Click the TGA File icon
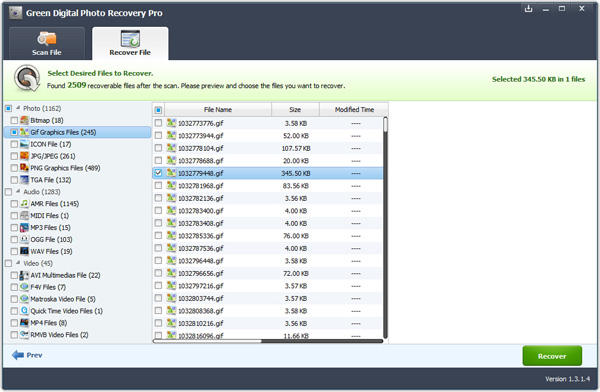The height and width of the screenshot is (392, 600). [24, 180]
